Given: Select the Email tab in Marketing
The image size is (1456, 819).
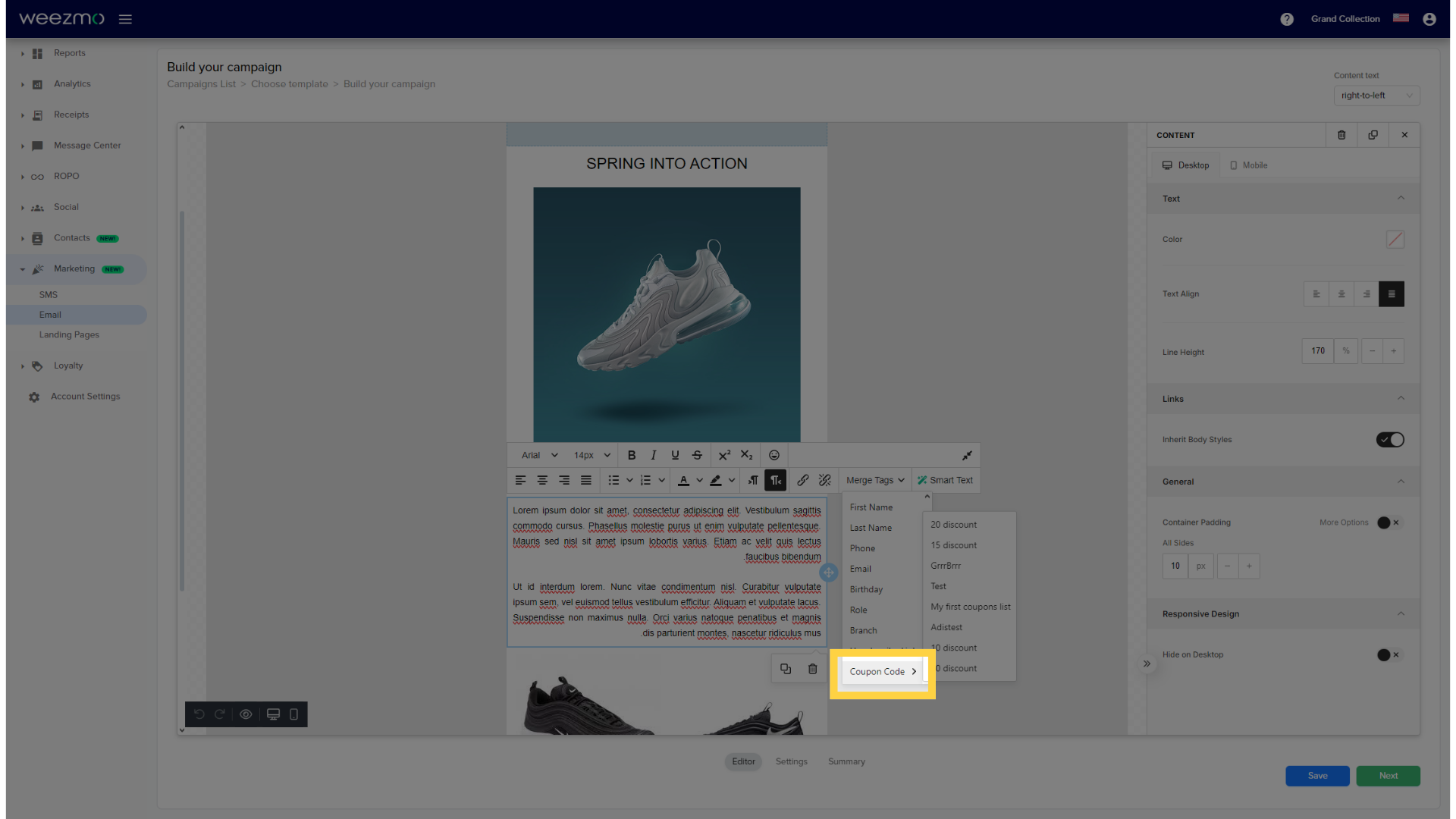Looking at the screenshot, I should click(50, 314).
